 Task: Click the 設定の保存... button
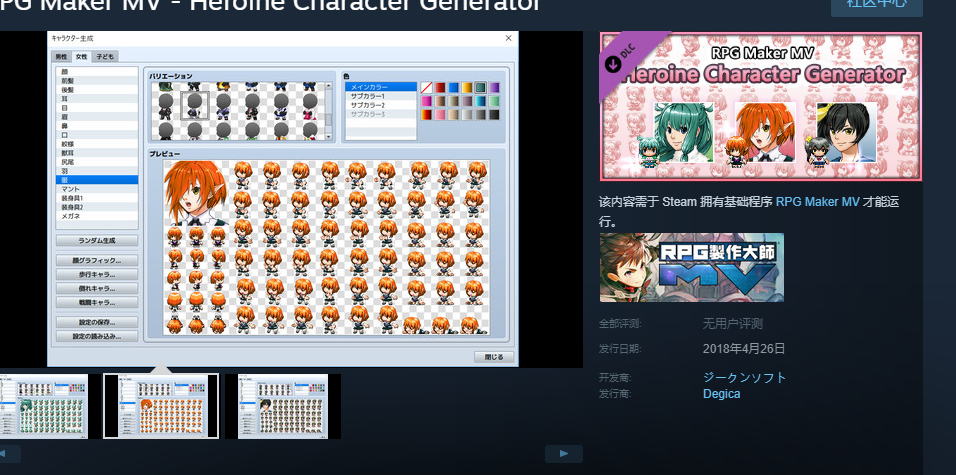pos(97,322)
